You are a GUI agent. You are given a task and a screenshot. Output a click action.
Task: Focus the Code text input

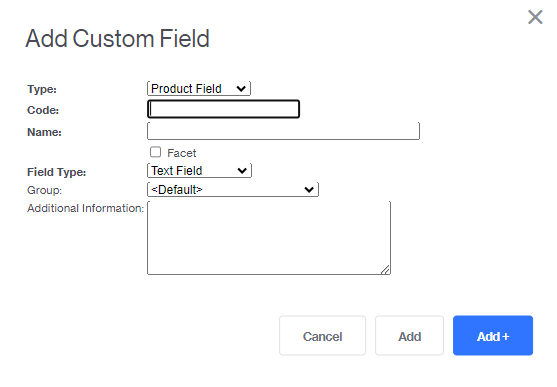(223, 109)
